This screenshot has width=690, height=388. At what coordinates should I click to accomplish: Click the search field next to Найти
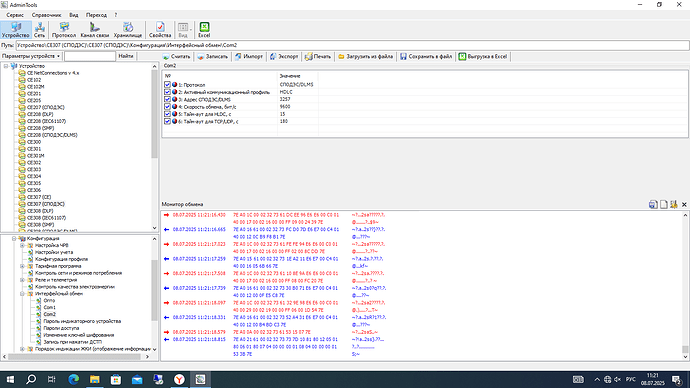point(90,56)
